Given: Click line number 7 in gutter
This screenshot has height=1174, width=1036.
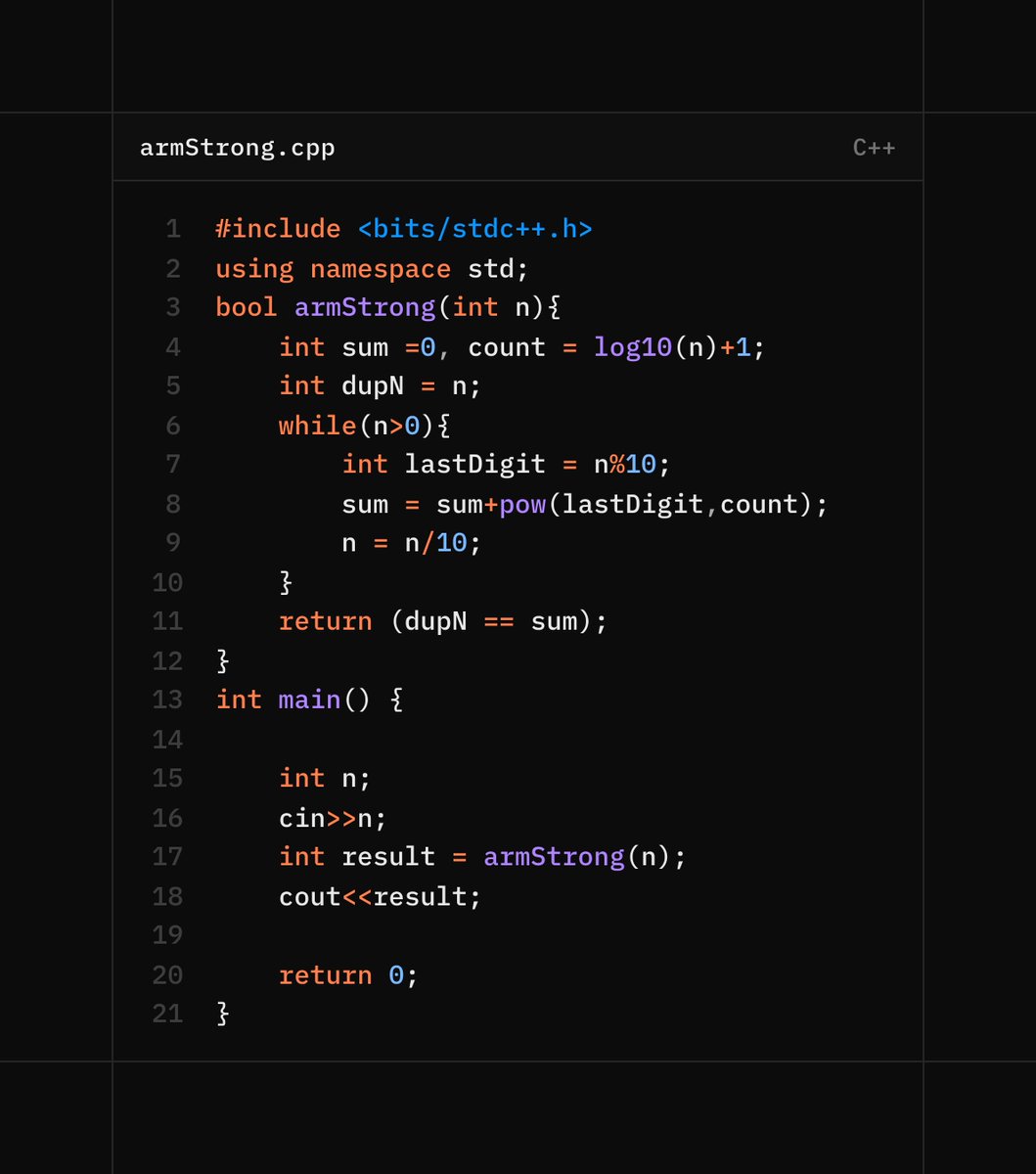Looking at the screenshot, I should [173, 464].
